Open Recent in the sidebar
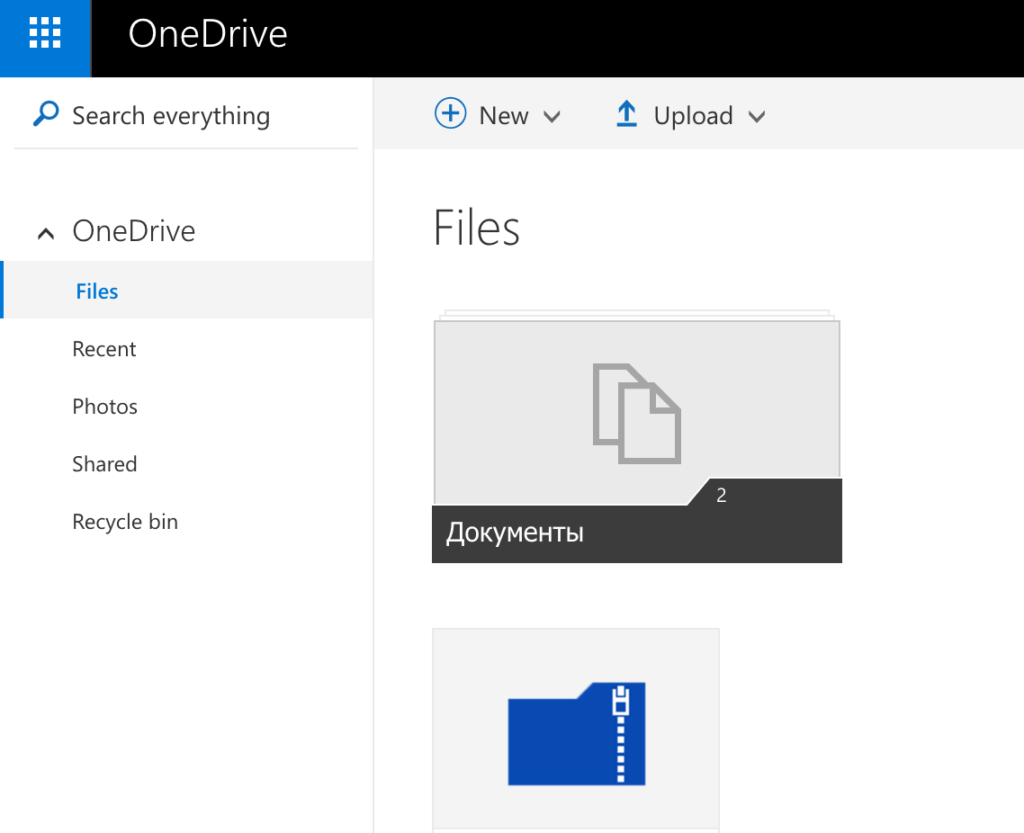This screenshot has height=833, width=1024. click(x=104, y=349)
